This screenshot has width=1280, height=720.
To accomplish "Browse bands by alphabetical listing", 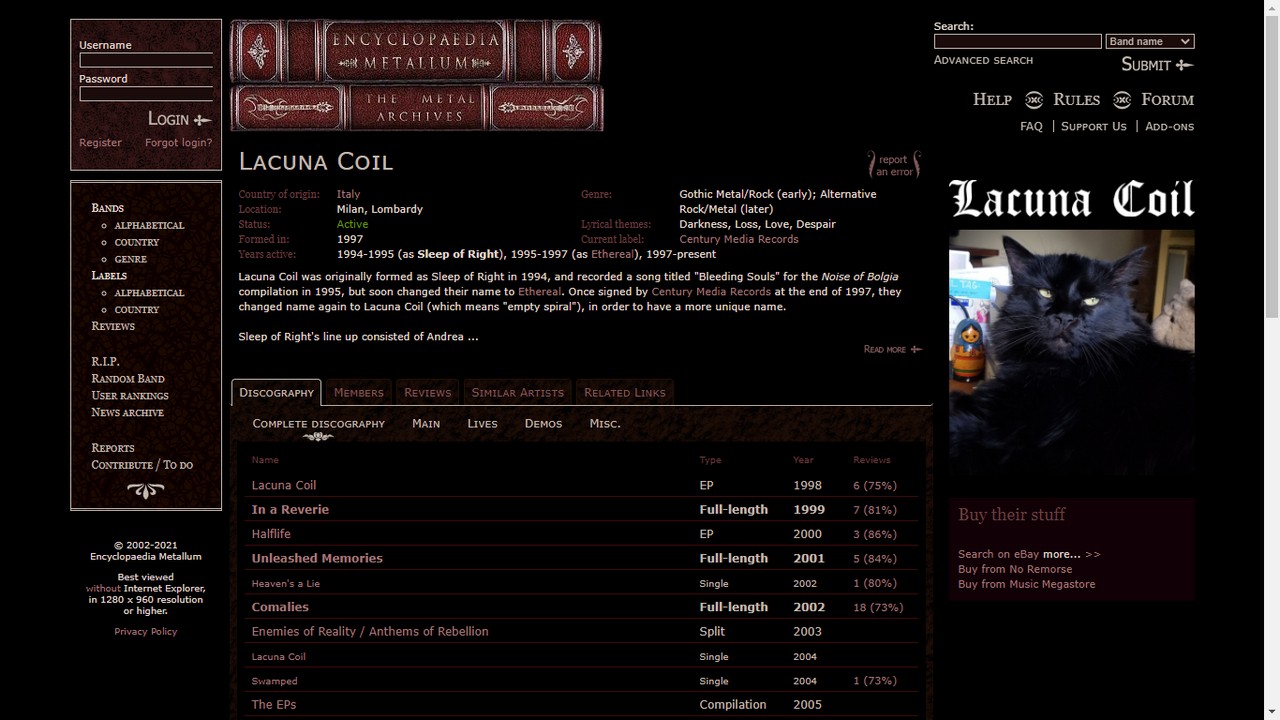I will pos(149,226).
